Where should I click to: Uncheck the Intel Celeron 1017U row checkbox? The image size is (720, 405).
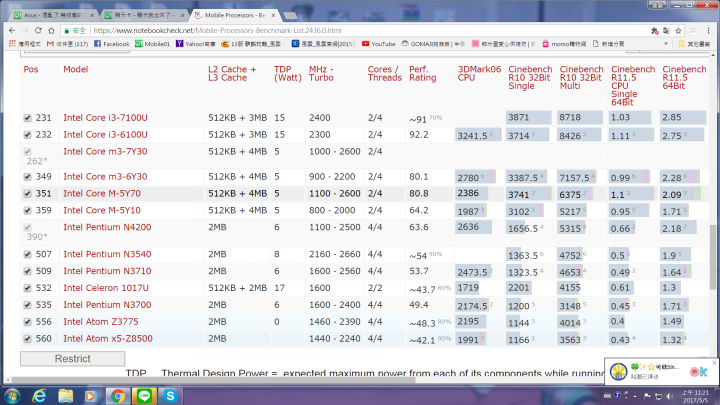coord(28,288)
